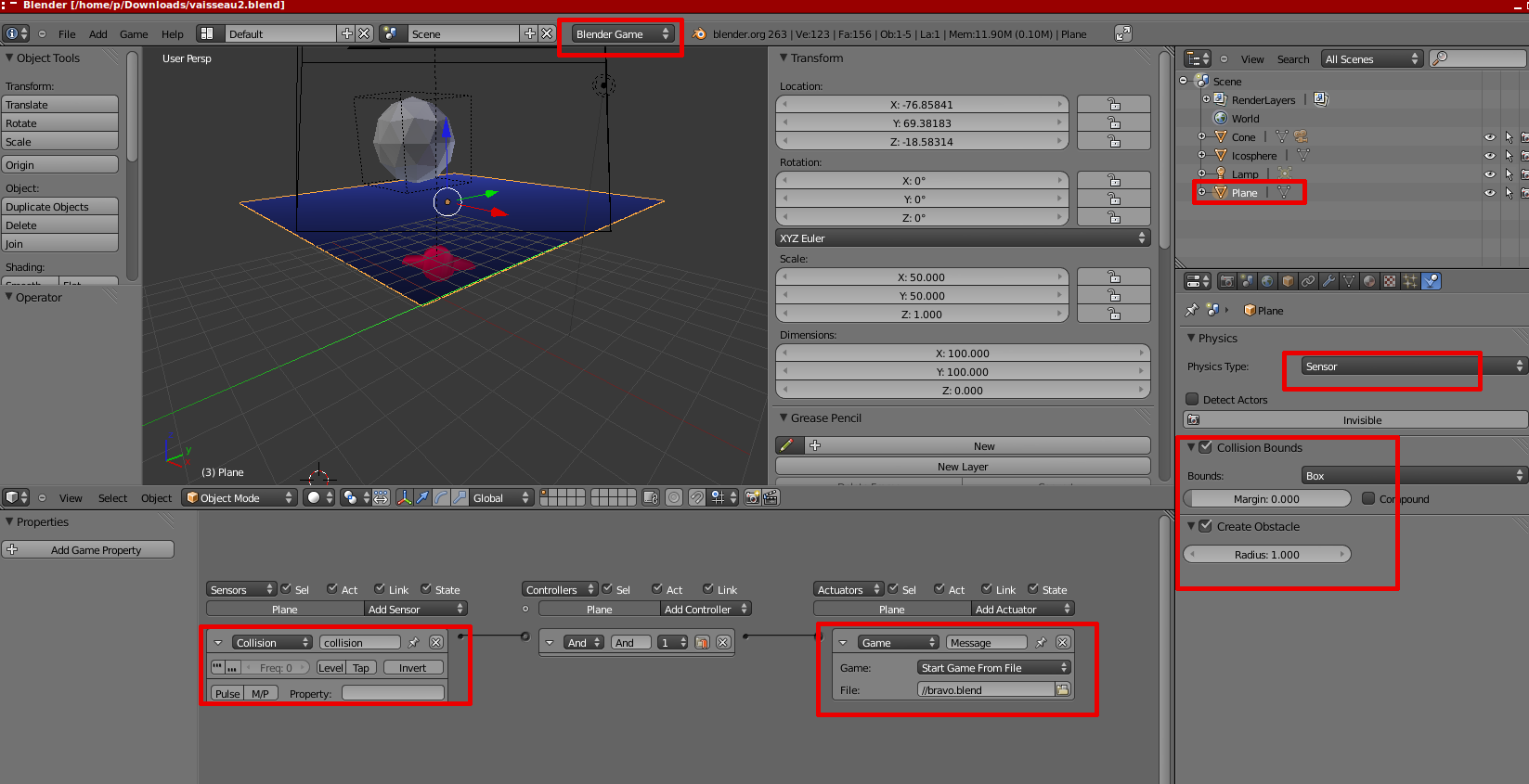Open the Physics properties tab
Viewport: 1529px width, 784px height.
tap(1432, 281)
